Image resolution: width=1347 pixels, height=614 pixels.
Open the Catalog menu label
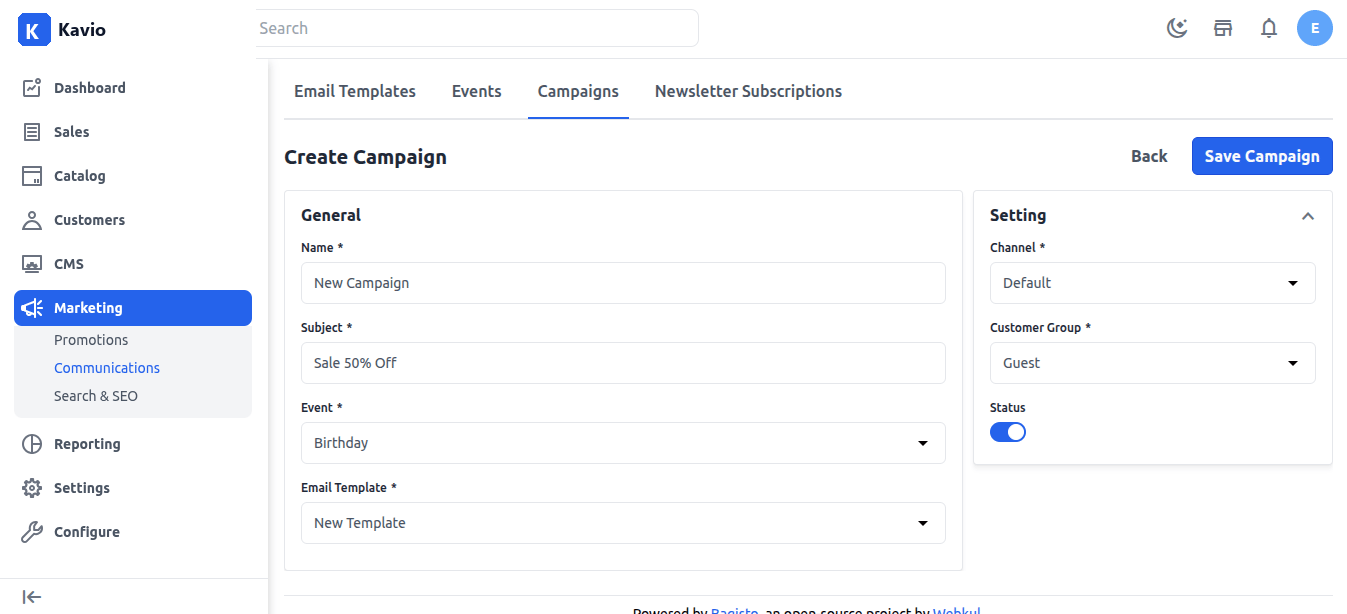click(80, 176)
